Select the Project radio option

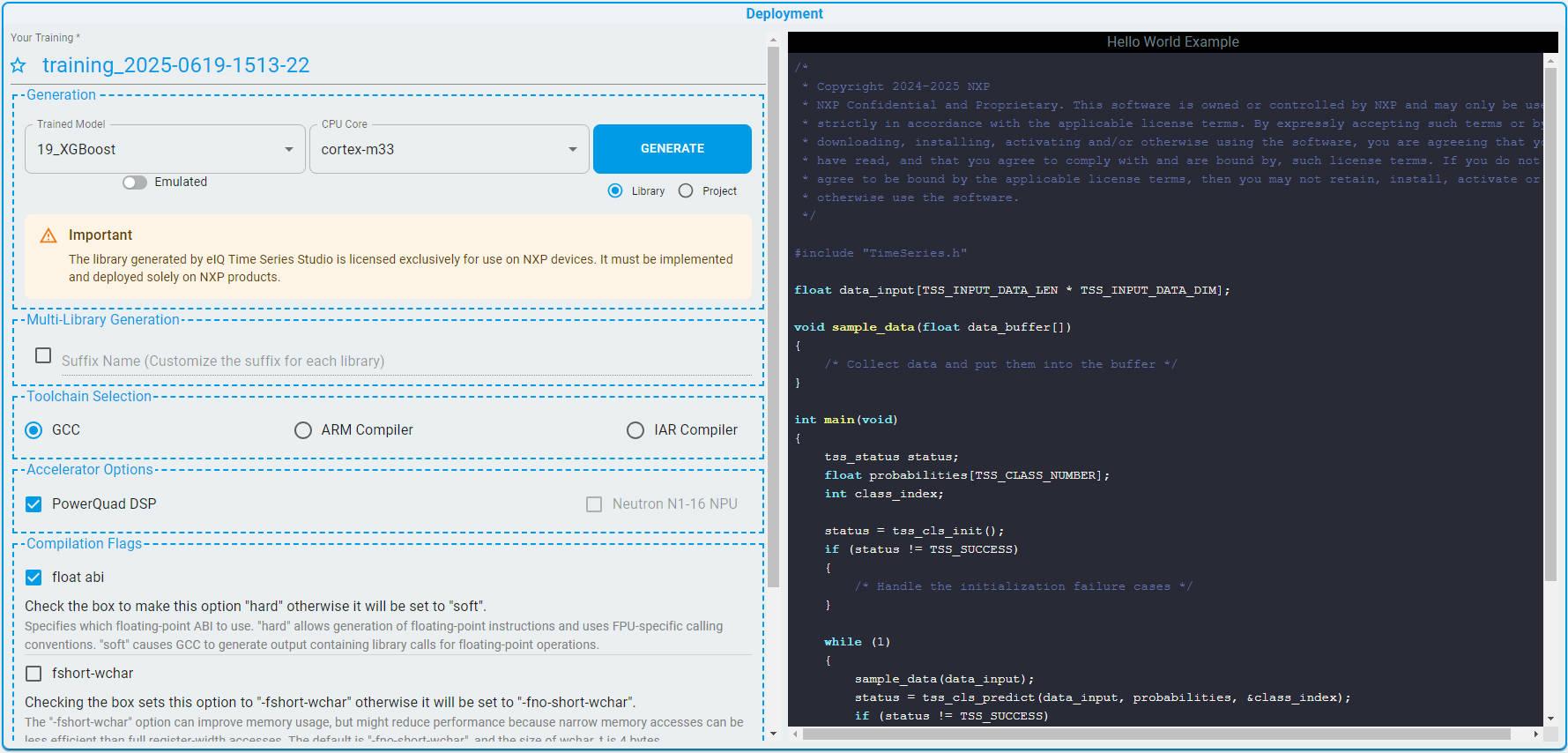pyautogui.click(x=686, y=191)
